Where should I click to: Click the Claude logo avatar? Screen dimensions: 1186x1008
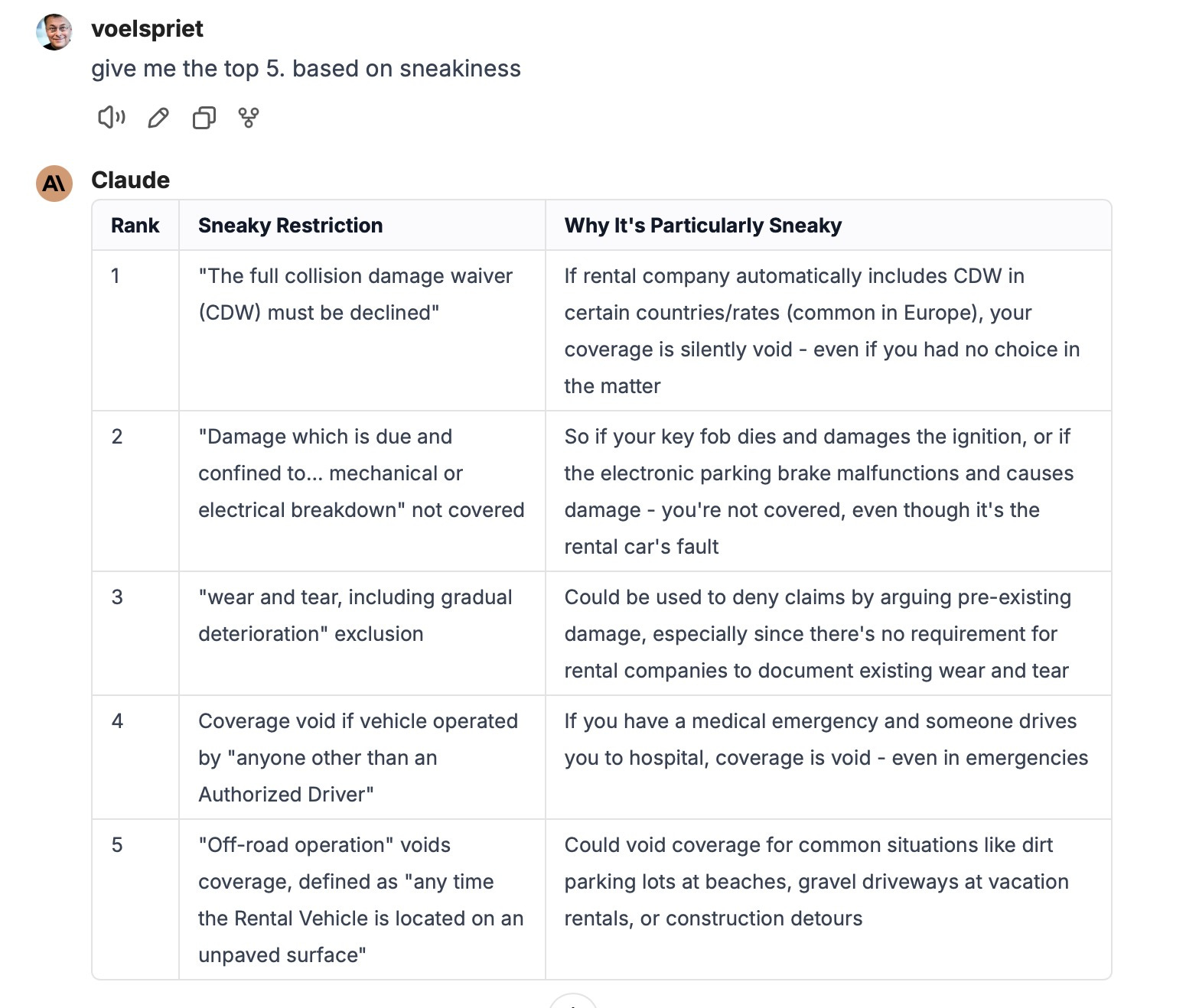click(54, 184)
